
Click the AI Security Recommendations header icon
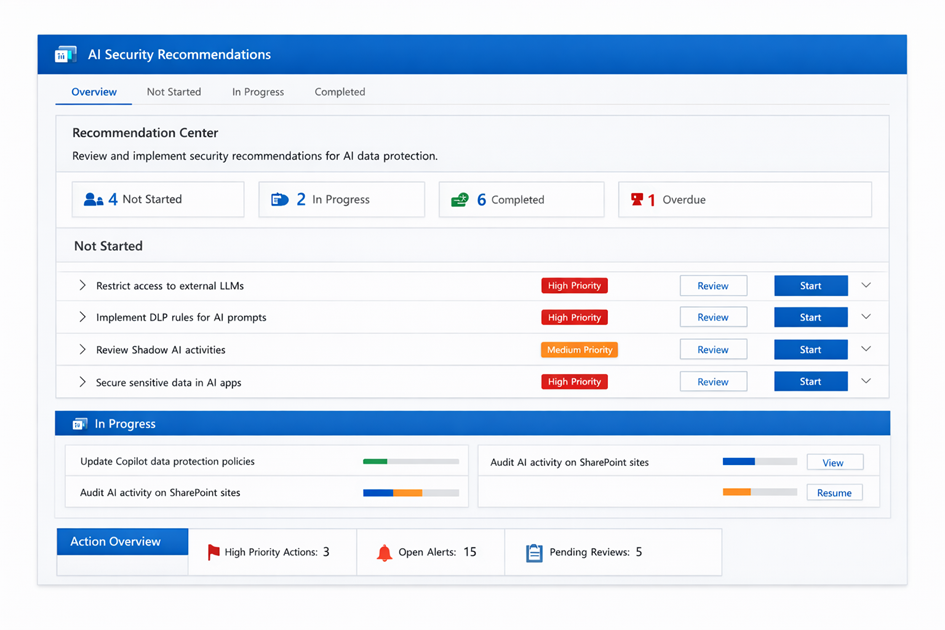66,55
